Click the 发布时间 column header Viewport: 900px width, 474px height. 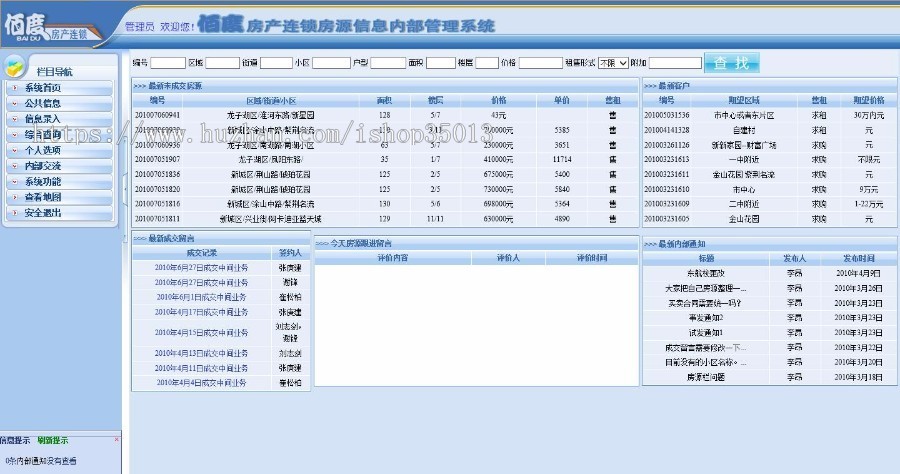point(858,258)
